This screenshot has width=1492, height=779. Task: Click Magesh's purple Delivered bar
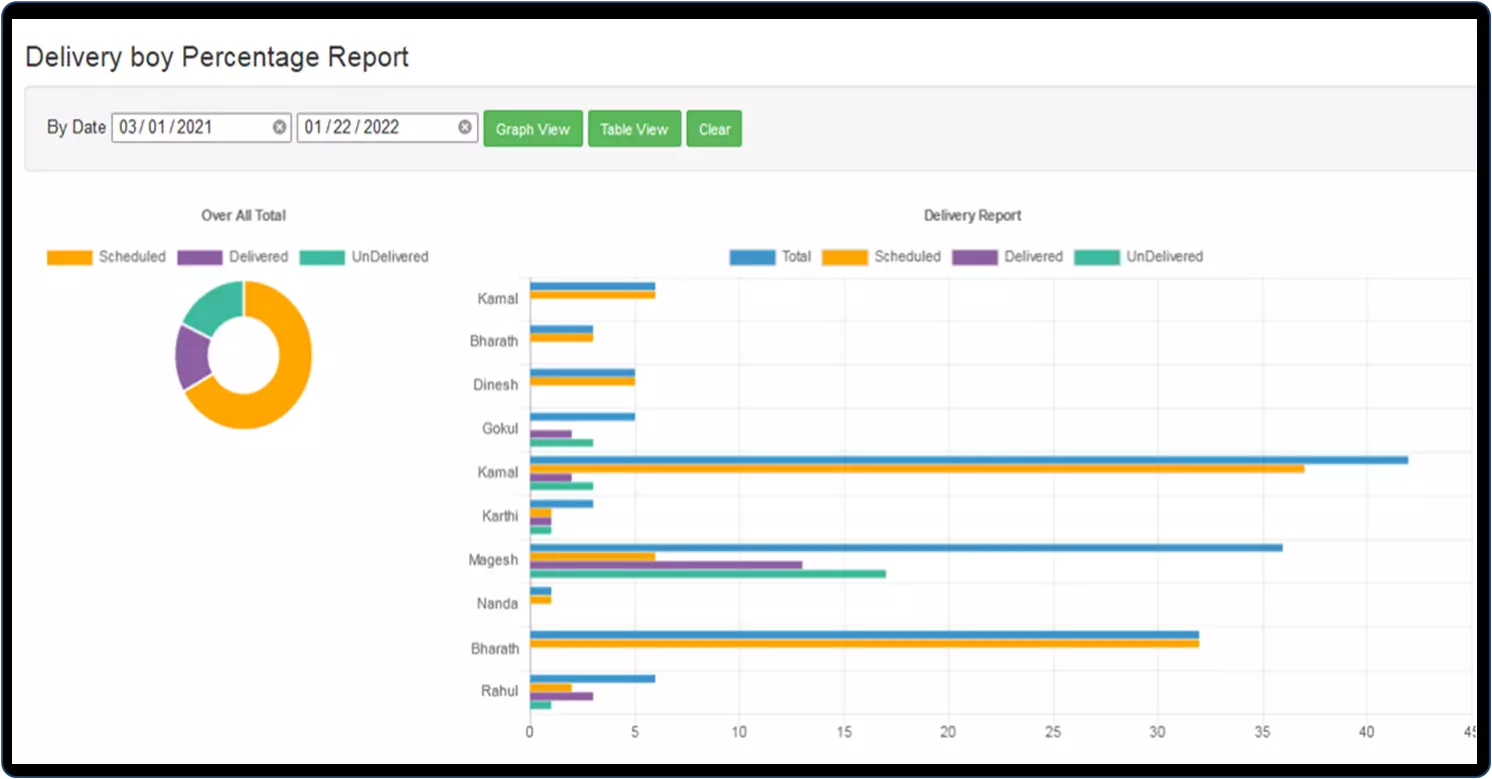665,565
